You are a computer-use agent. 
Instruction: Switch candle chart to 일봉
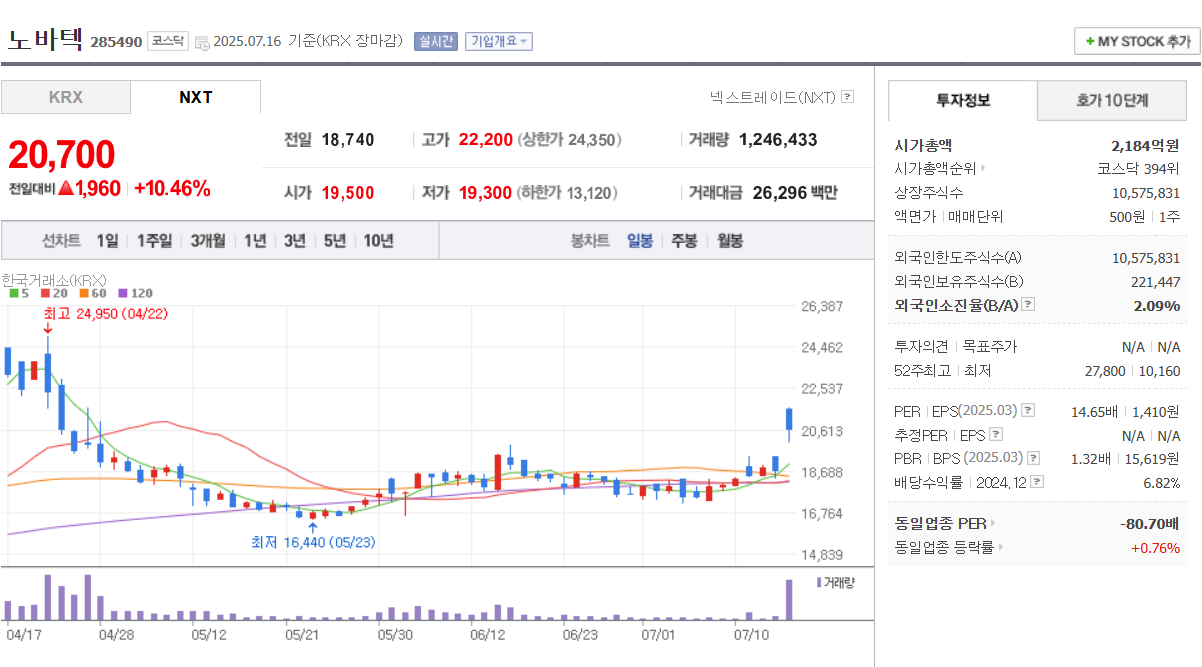tap(640, 241)
